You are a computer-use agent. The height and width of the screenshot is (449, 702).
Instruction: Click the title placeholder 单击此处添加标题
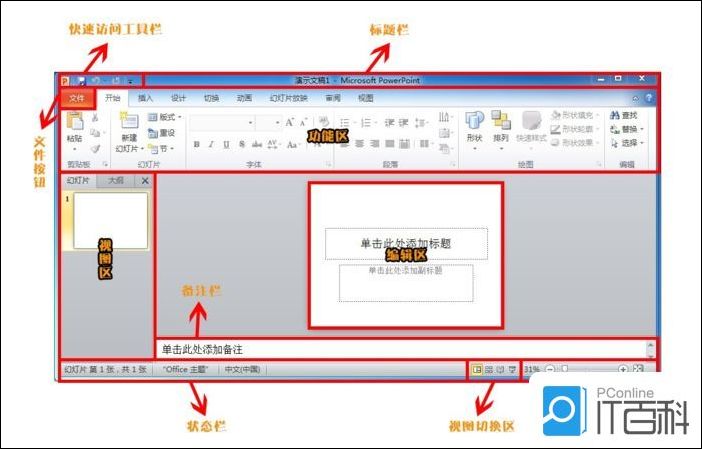tap(406, 244)
